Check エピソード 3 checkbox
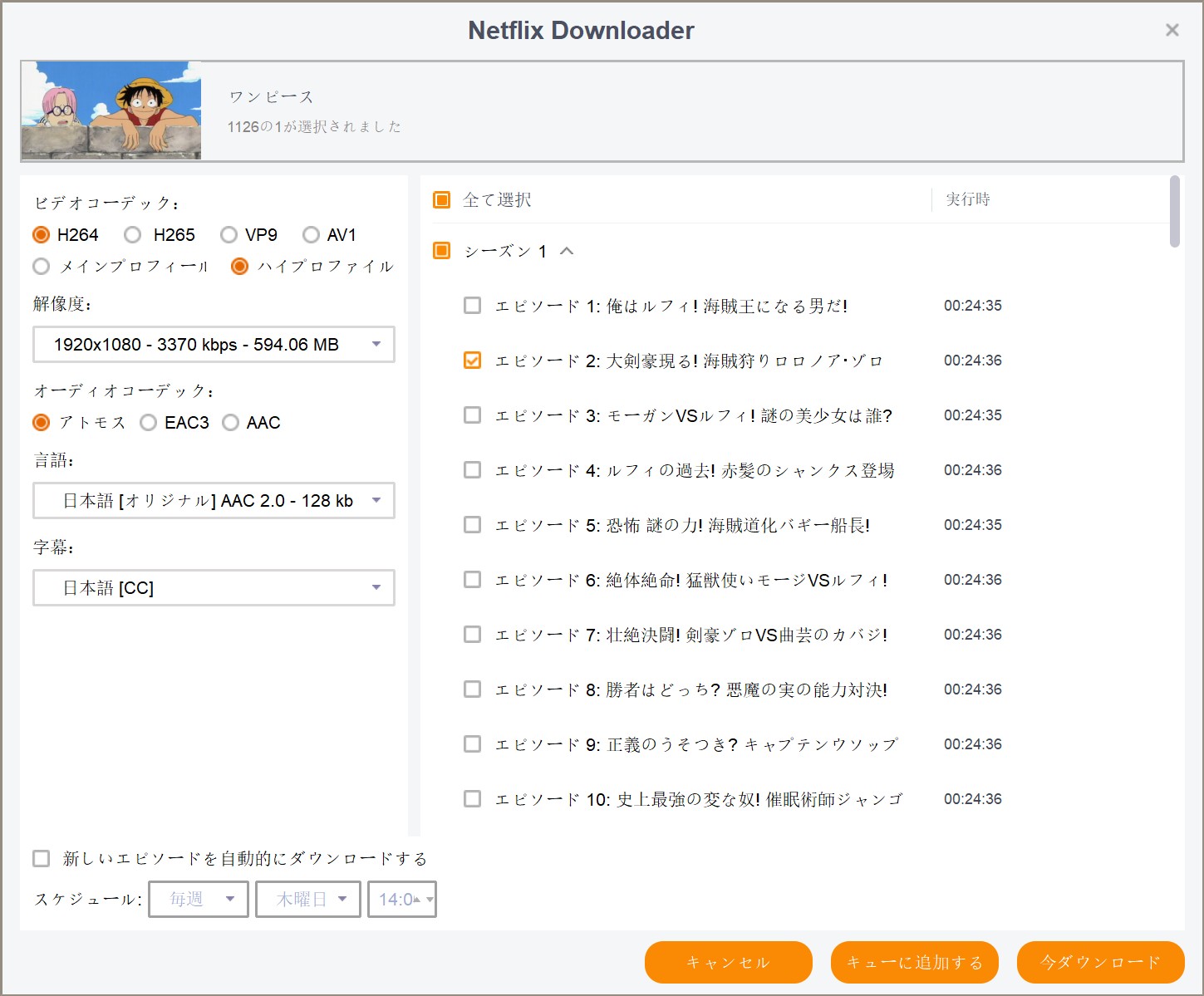The width and height of the screenshot is (1204, 996). coord(472,415)
